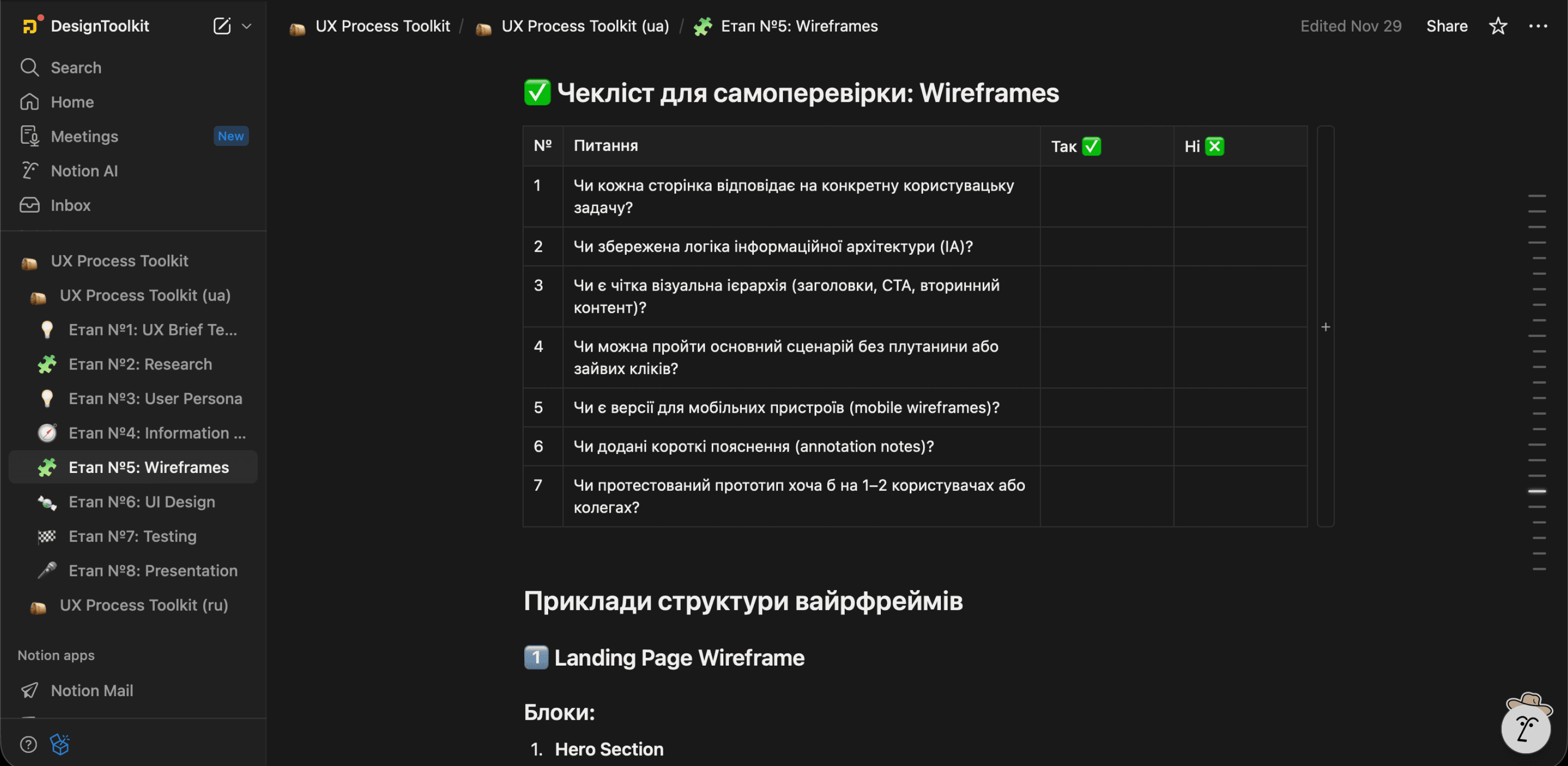
Task: Click the blue templates icon at bottom
Action: click(x=60, y=744)
